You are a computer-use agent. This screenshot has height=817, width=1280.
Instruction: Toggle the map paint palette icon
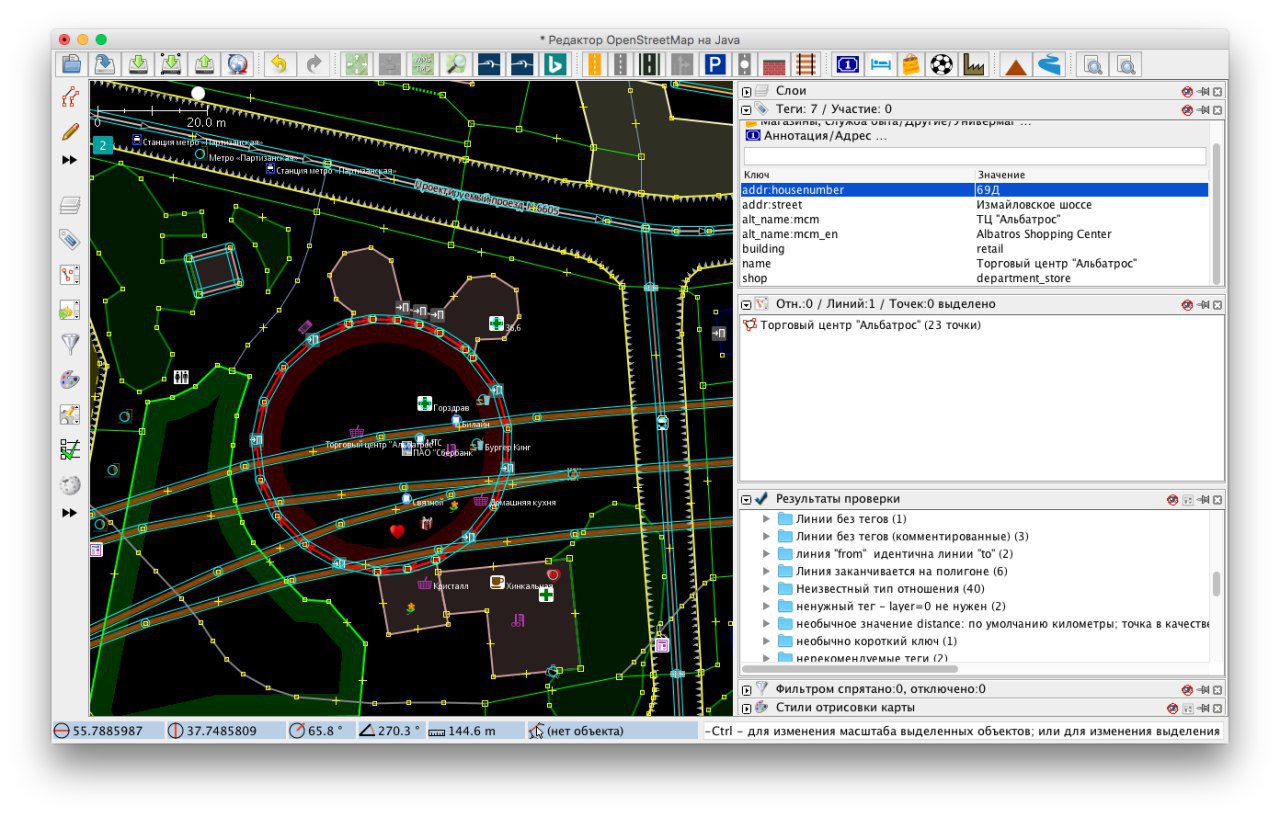coord(70,379)
